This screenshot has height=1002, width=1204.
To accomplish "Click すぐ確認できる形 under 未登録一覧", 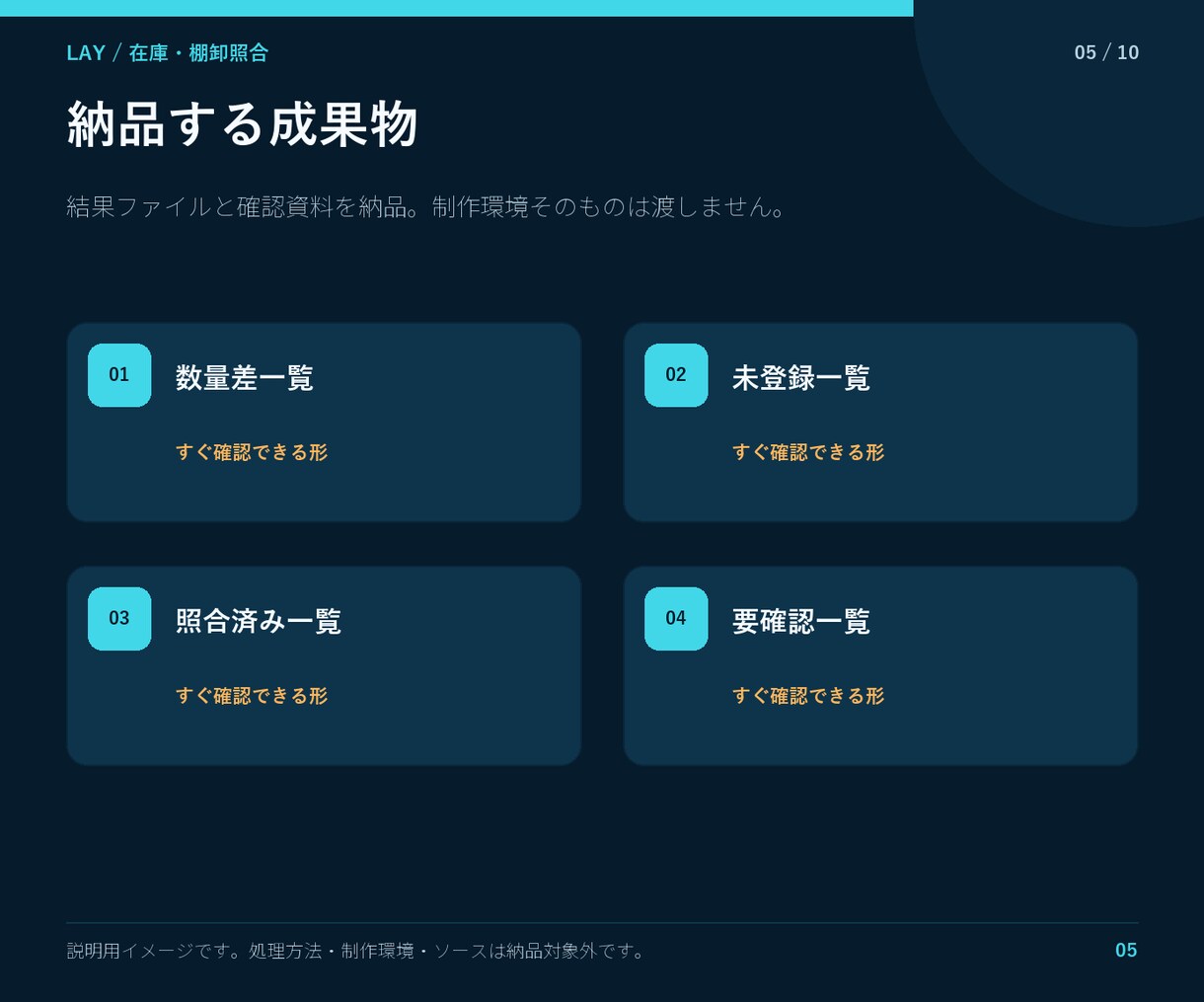I will [x=808, y=452].
